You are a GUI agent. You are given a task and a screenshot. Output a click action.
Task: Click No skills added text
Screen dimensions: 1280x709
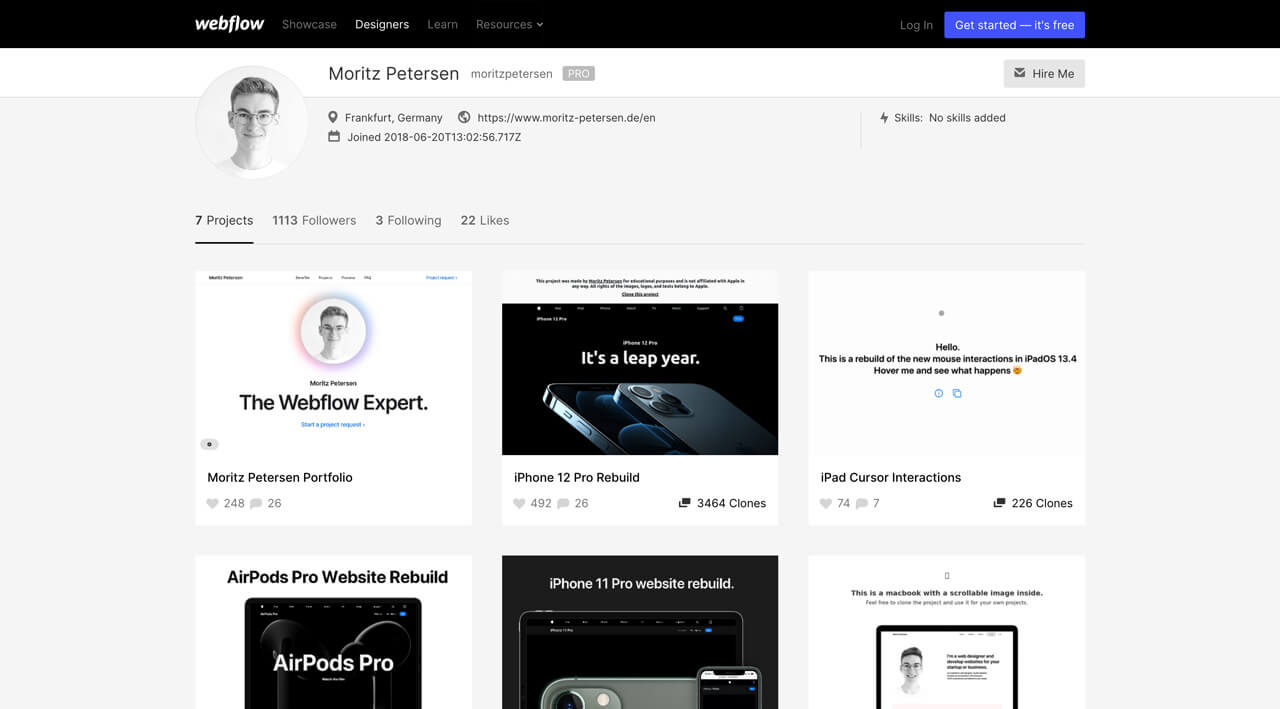click(x=967, y=117)
